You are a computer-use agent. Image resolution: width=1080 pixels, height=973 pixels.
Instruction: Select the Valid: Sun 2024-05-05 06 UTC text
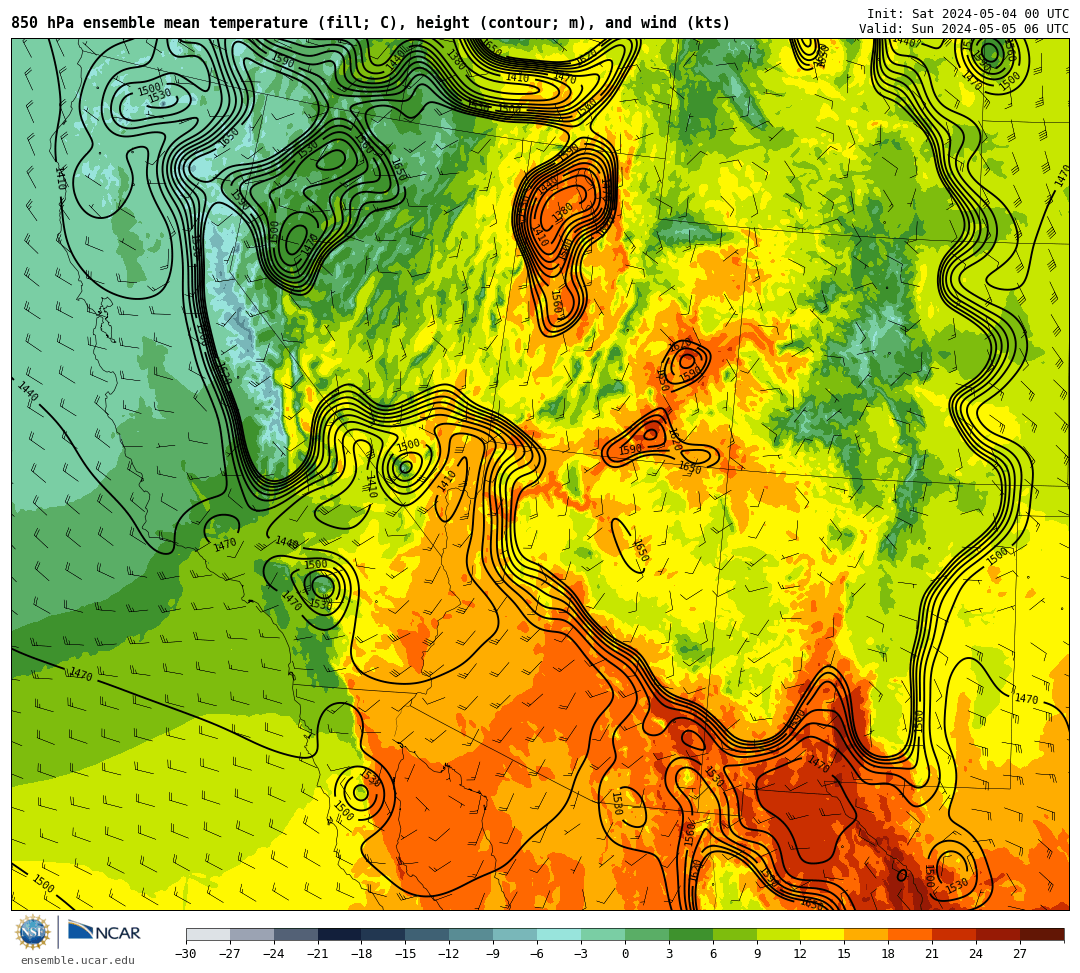964,29
